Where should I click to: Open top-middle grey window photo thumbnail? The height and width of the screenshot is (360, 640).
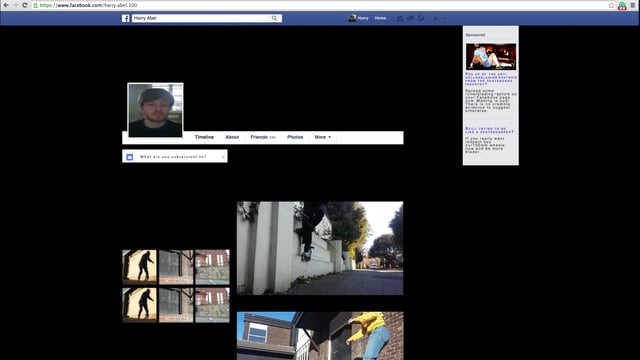176,267
